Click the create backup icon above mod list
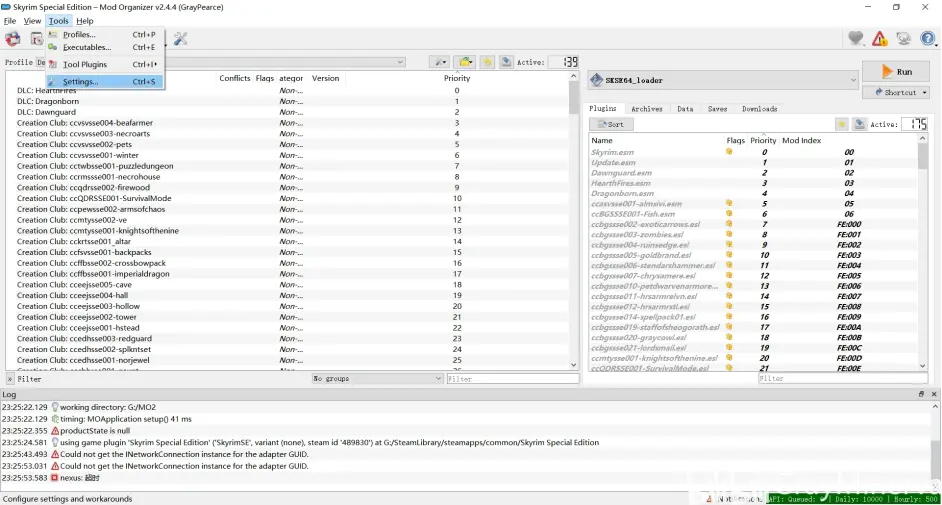Screen dimensions: 942x505 [x=506, y=62]
